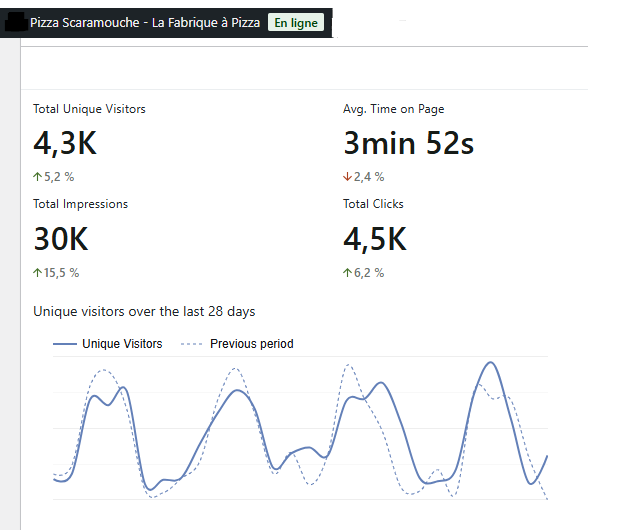Click the "Unique visitors over the last 28 days" heading
The height and width of the screenshot is (530, 642).
pyautogui.click(x=144, y=312)
